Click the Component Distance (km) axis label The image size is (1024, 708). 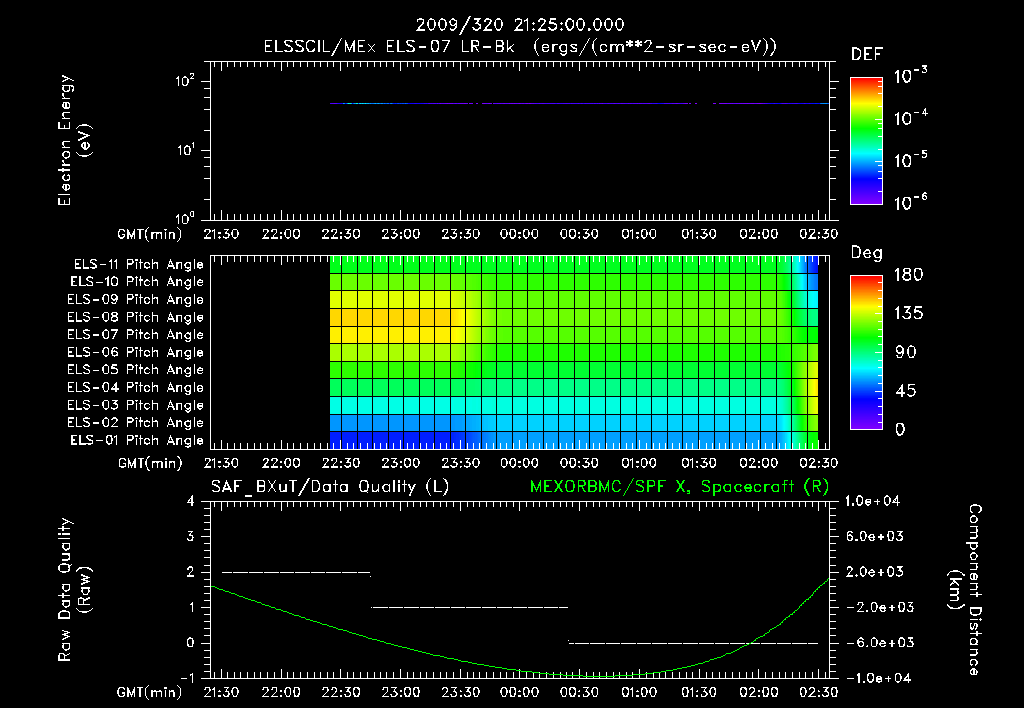click(965, 590)
